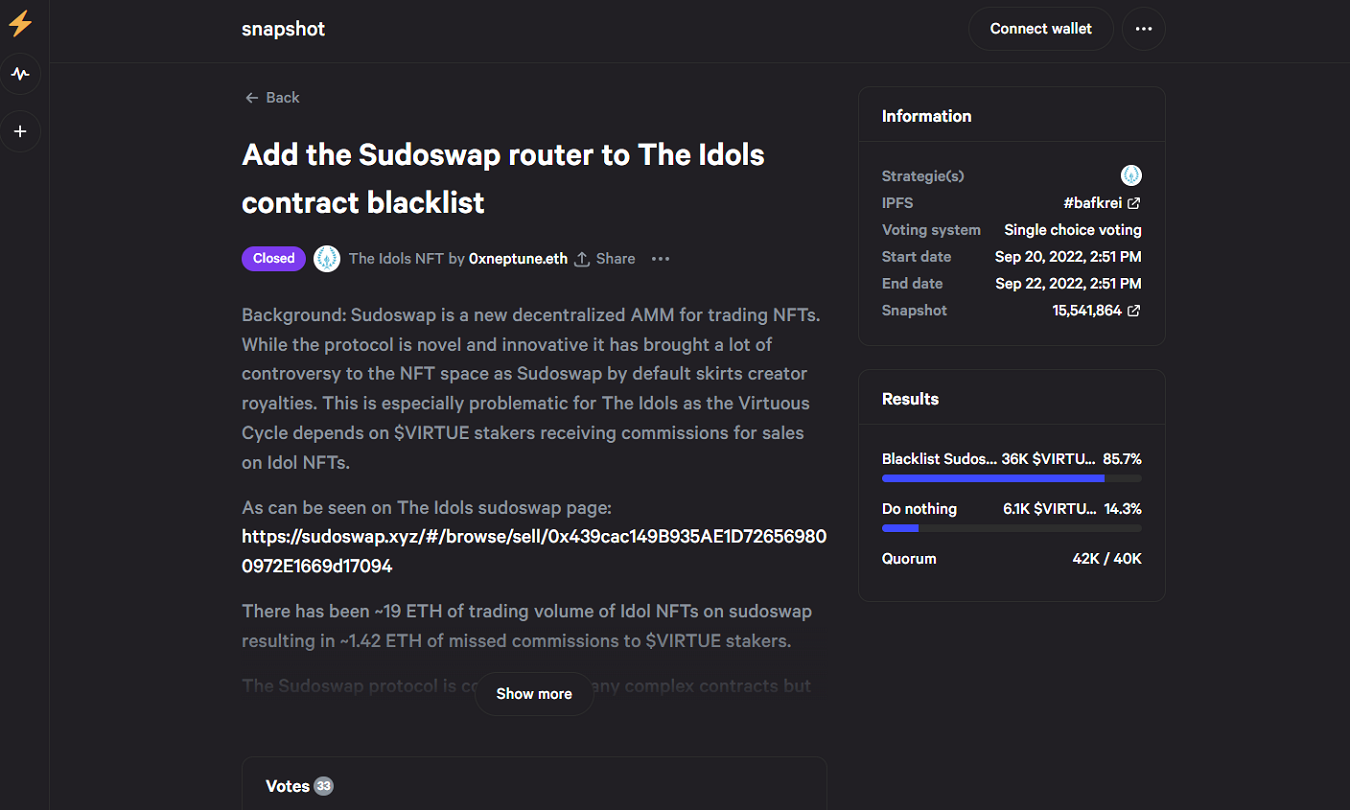Click the strategy icon in Information
Viewport: 1350px width, 810px height.
point(1131,176)
